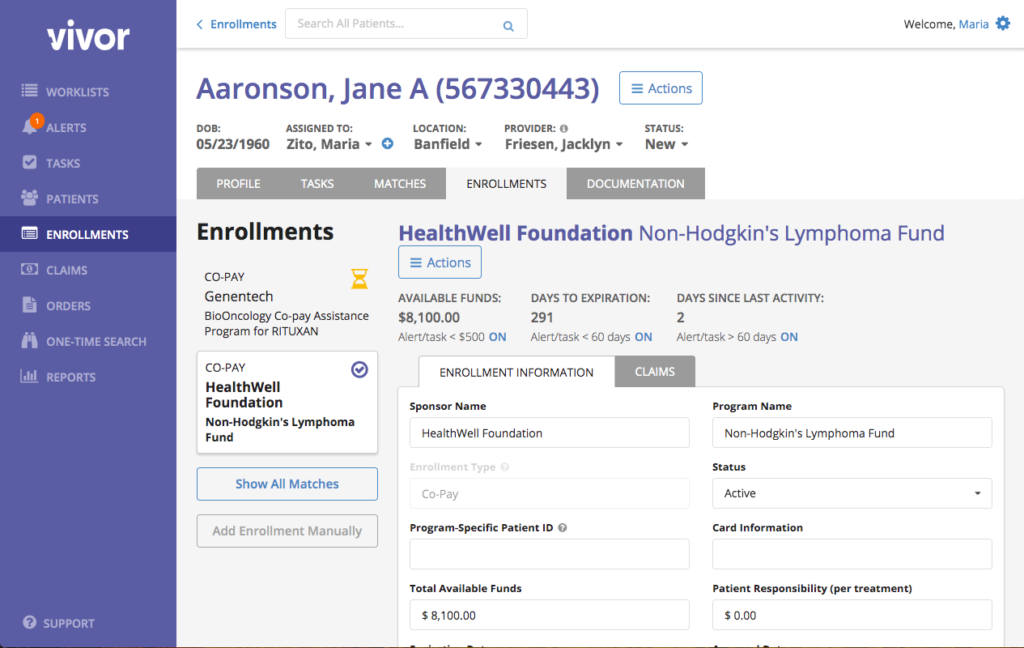Click the Vivor logo
1024x648 pixels.
point(88,36)
